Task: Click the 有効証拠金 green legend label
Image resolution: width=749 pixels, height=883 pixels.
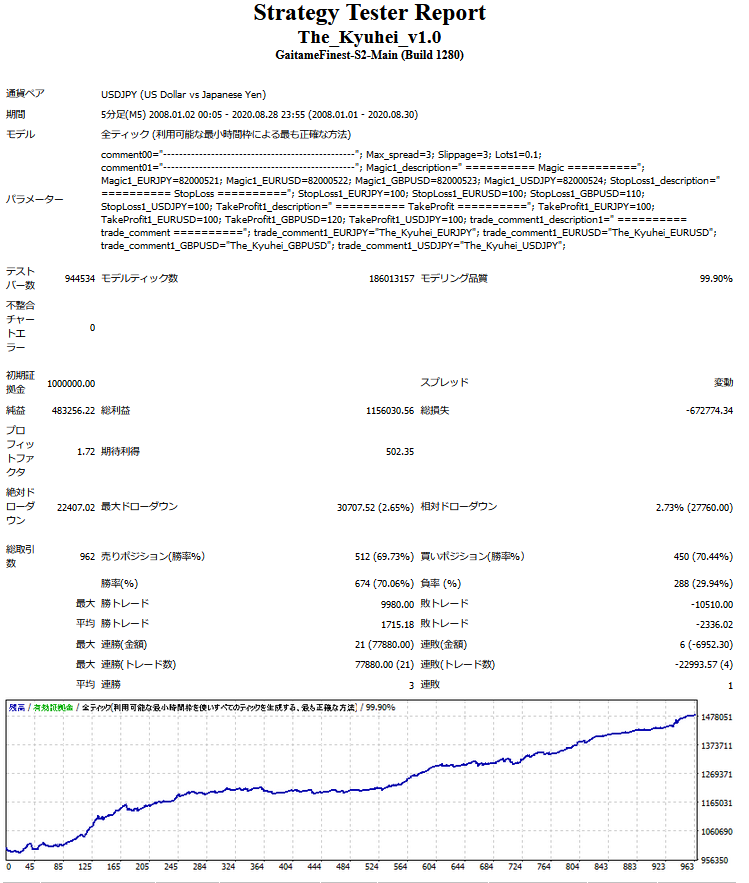Action: tap(54, 707)
